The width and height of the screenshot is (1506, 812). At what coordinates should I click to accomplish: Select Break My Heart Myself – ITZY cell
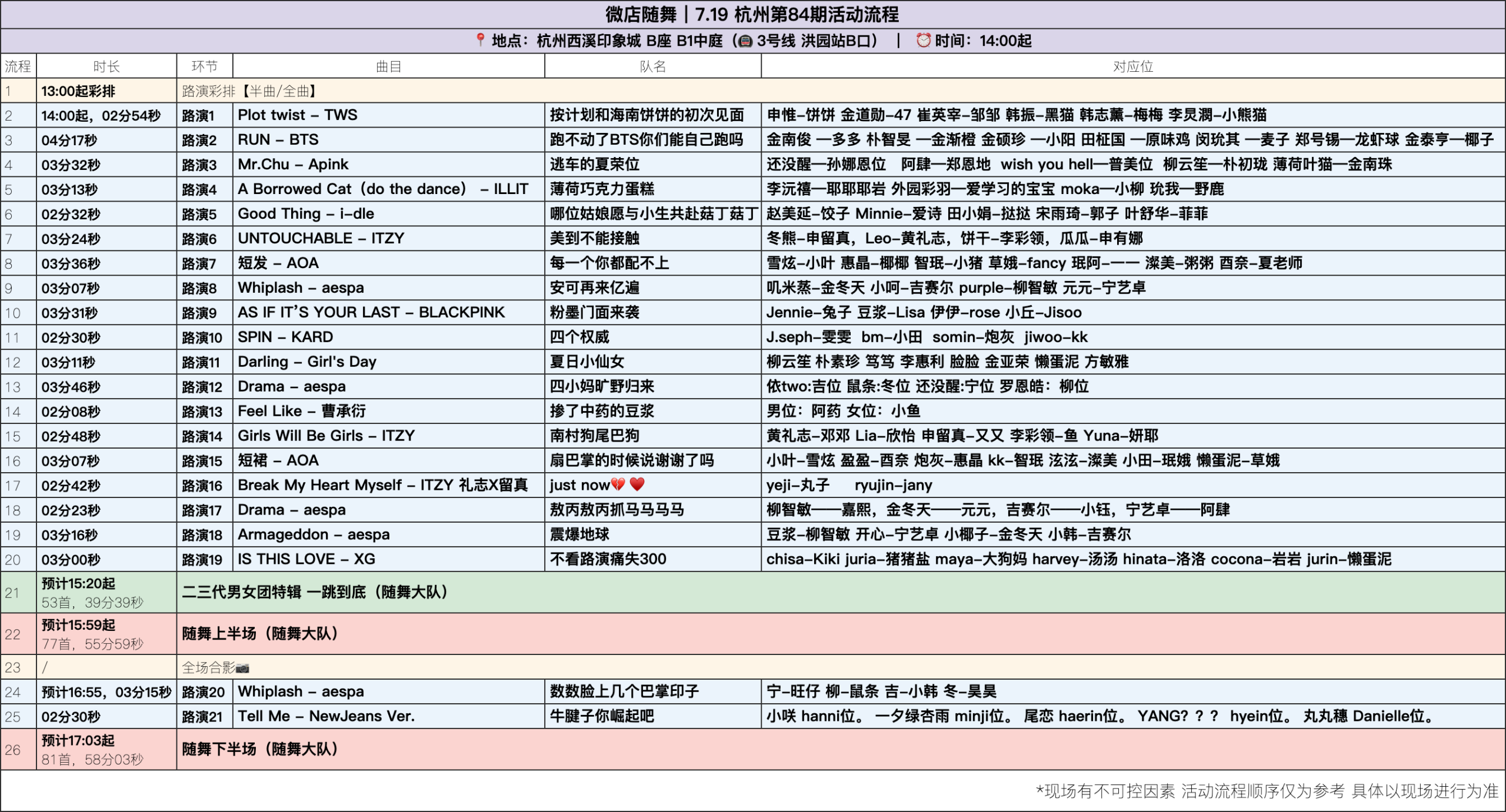click(x=389, y=486)
